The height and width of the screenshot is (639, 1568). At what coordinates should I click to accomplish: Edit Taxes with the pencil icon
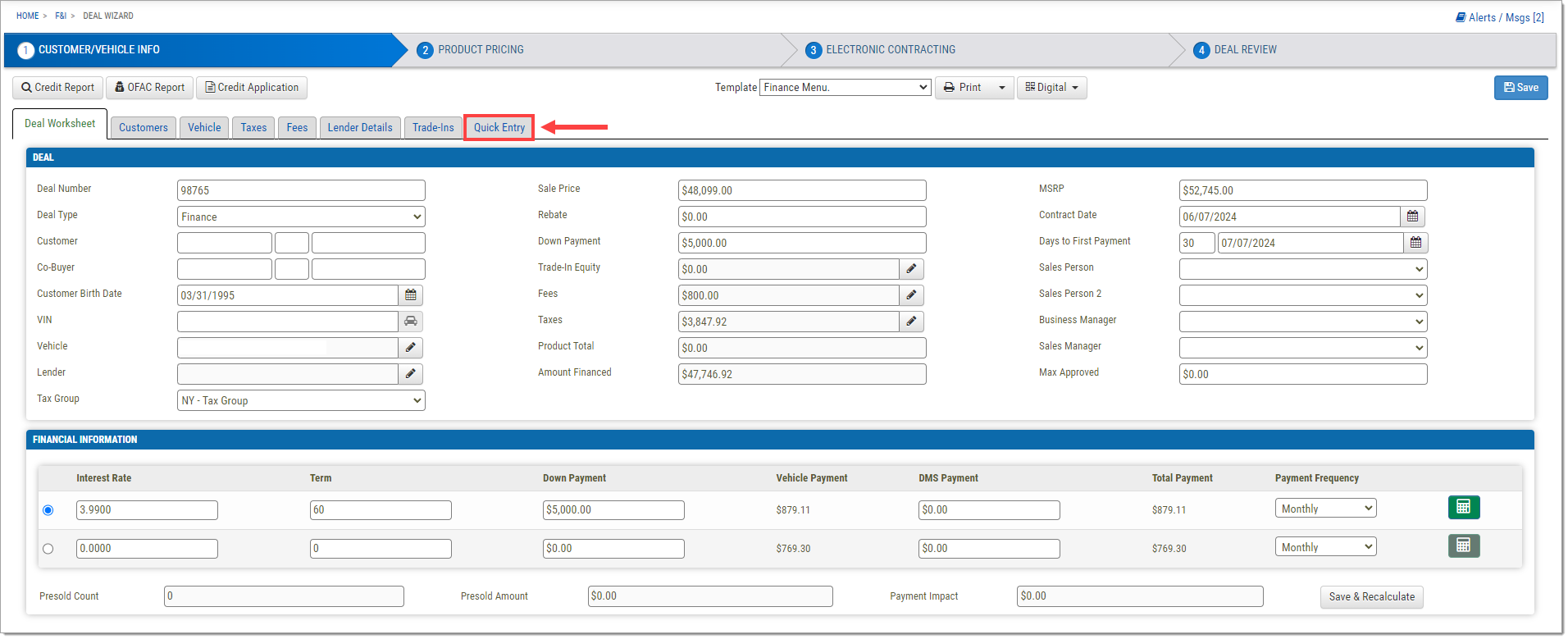[912, 322]
